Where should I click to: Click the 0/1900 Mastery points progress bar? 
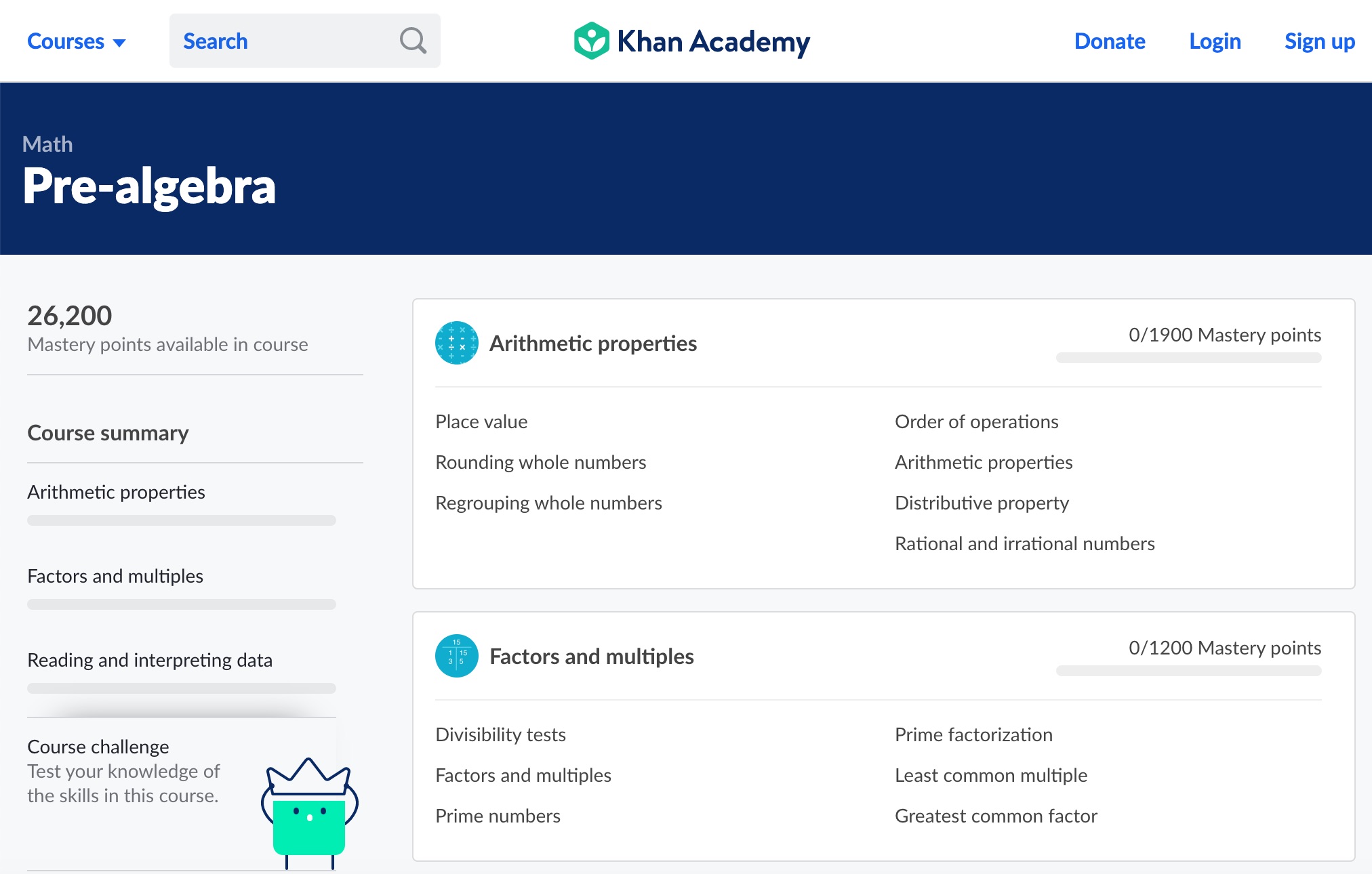1188,358
